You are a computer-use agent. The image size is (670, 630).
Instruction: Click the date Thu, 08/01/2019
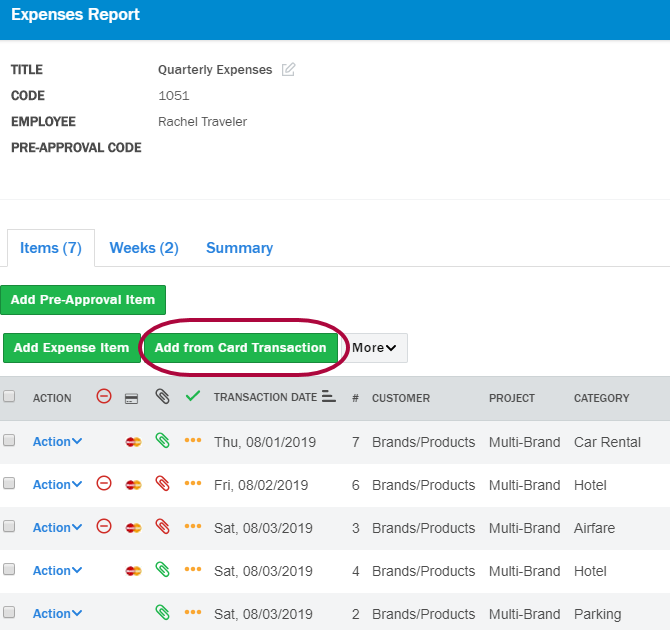coord(265,442)
